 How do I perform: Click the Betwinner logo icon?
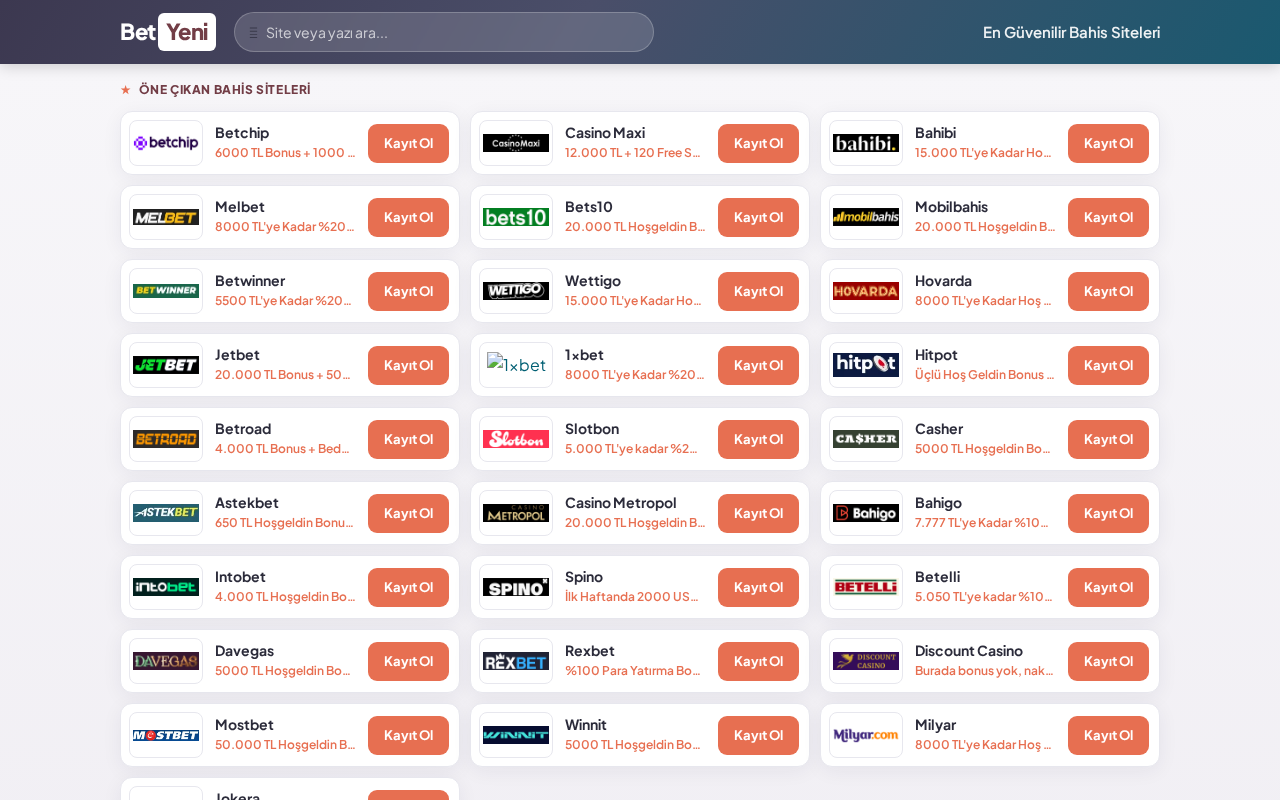[166, 291]
